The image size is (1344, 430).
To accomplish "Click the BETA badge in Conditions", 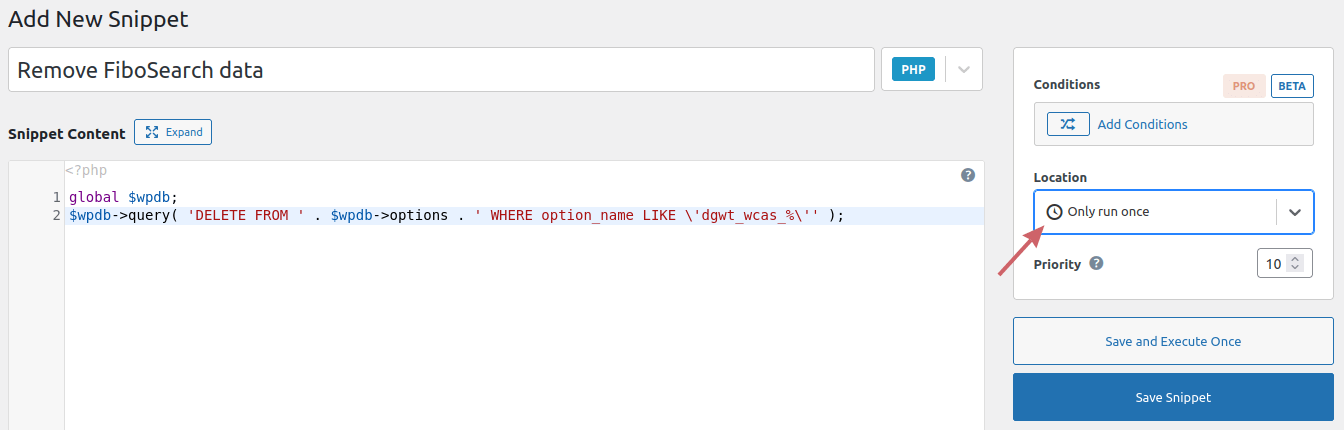I will (x=1292, y=86).
